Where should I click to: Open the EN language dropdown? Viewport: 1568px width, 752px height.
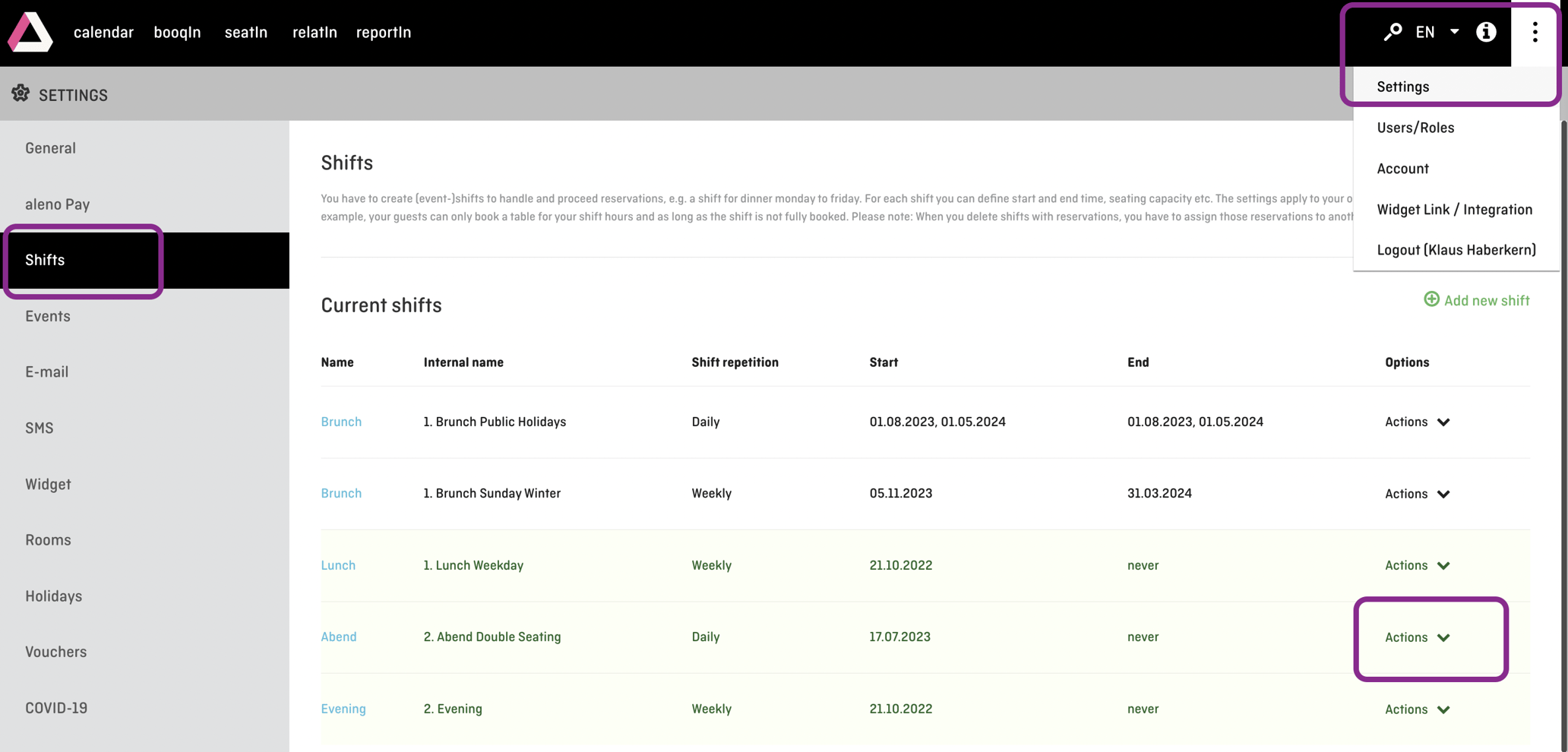coord(1437,32)
